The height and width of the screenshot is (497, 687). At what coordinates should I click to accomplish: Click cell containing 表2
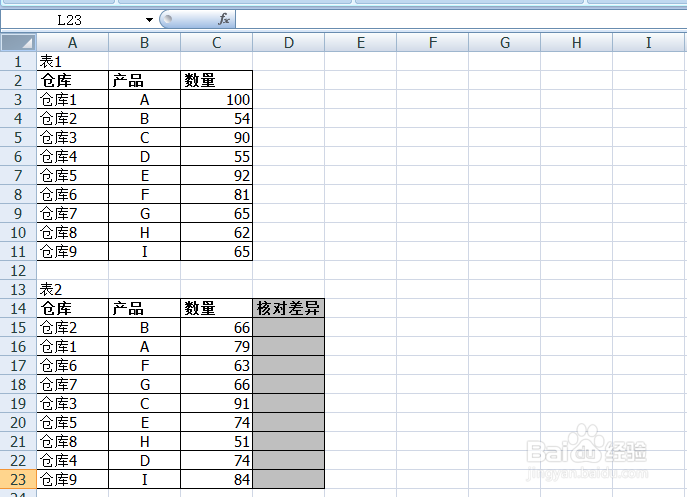pyautogui.click(x=72, y=289)
